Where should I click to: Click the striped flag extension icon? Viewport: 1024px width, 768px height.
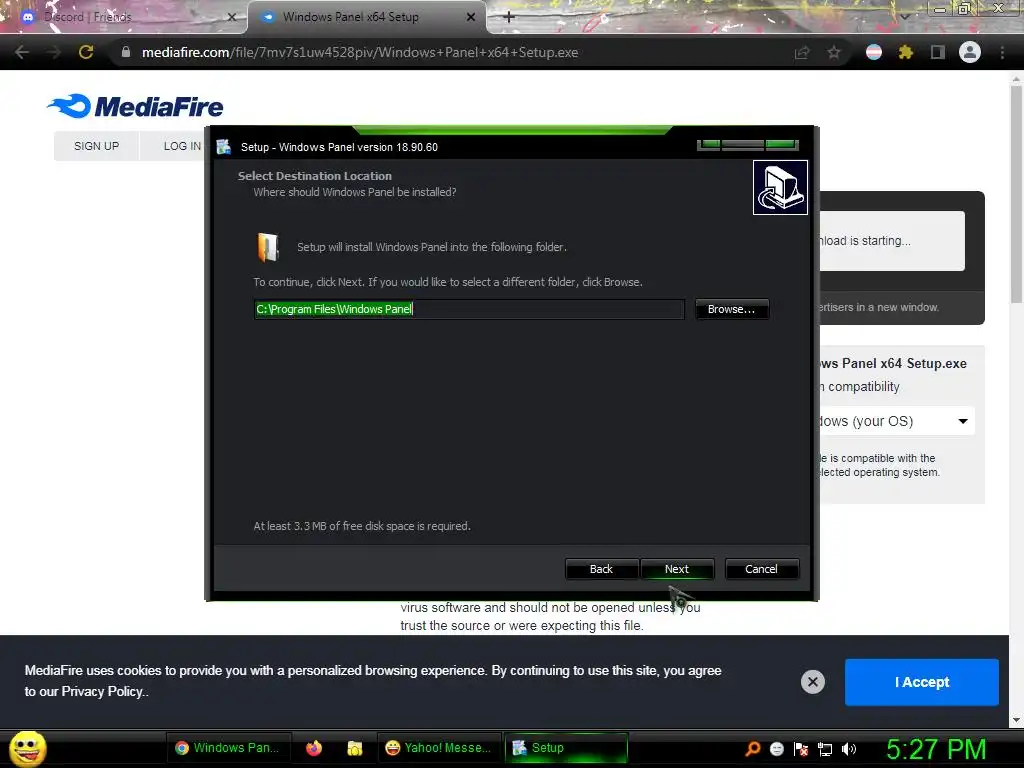click(874, 52)
